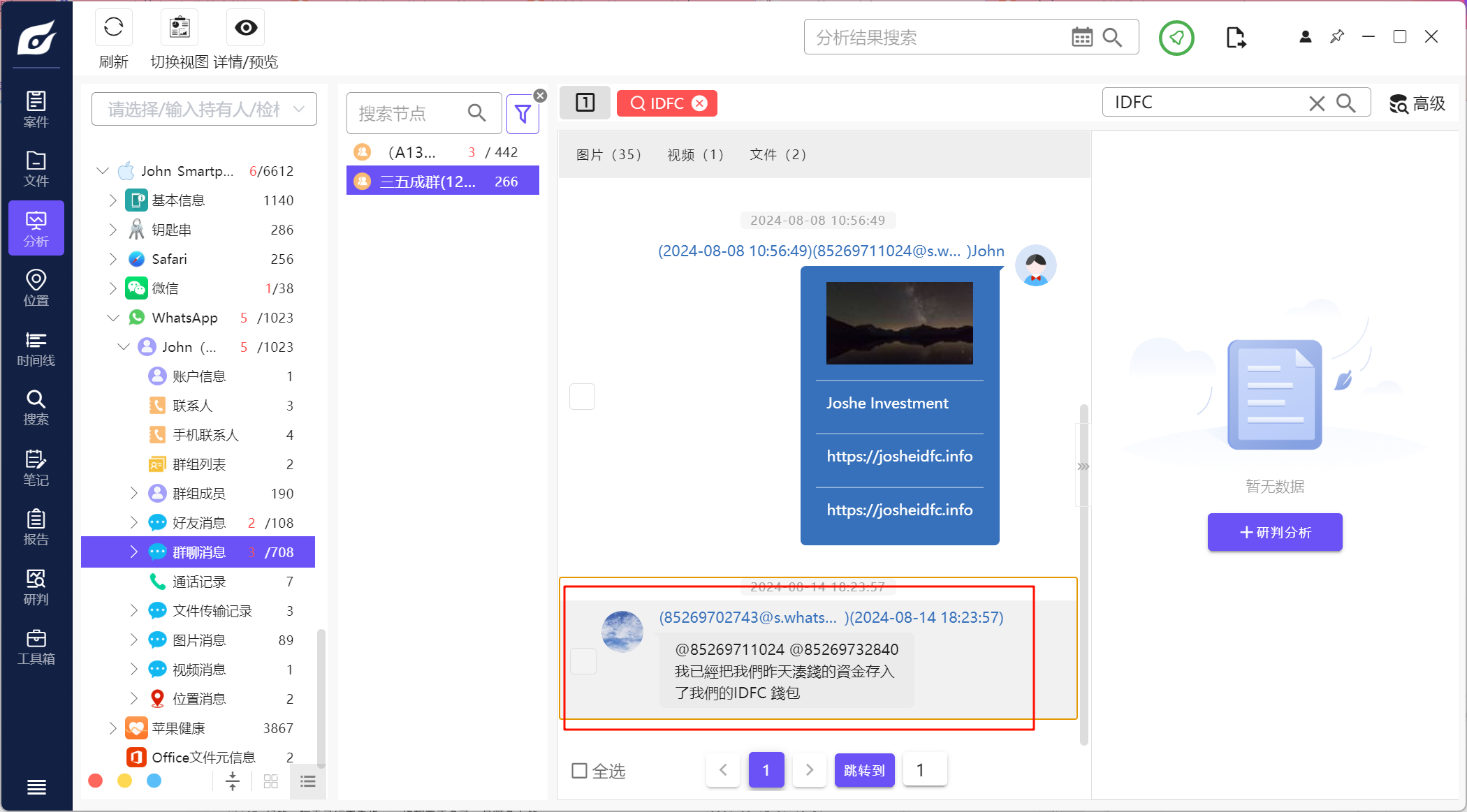Viewport: 1467px width, 812px height.
Task: Click the red color dot at the bottom left
Action: point(96,781)
